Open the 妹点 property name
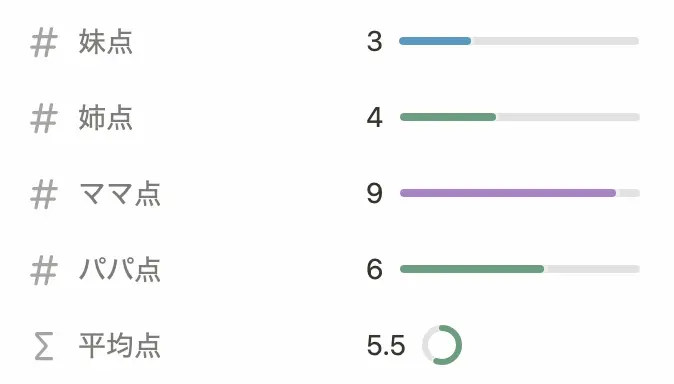This screenshot has height=384, width=674. 106,42
